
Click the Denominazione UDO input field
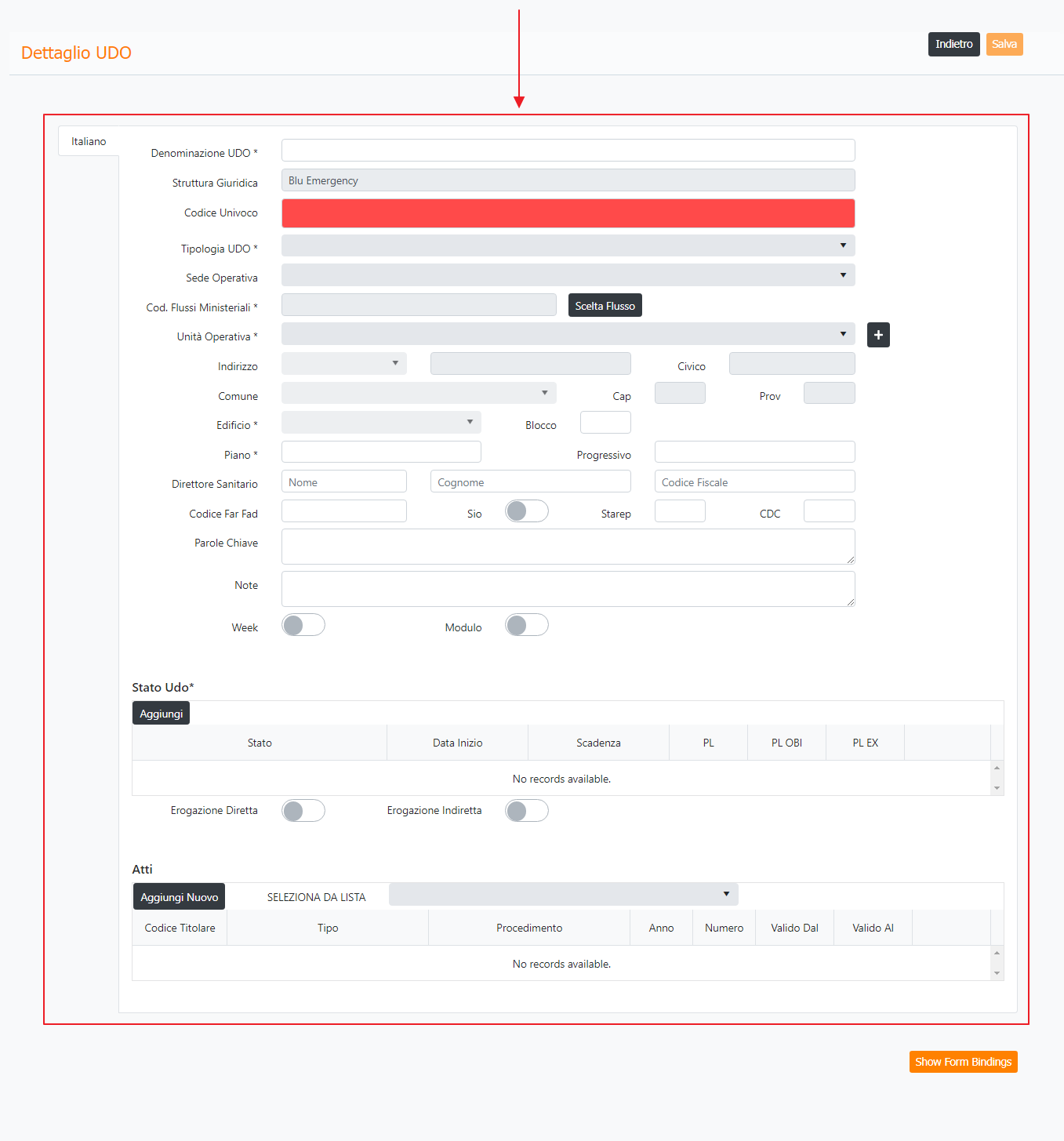[x=568, y=151]
